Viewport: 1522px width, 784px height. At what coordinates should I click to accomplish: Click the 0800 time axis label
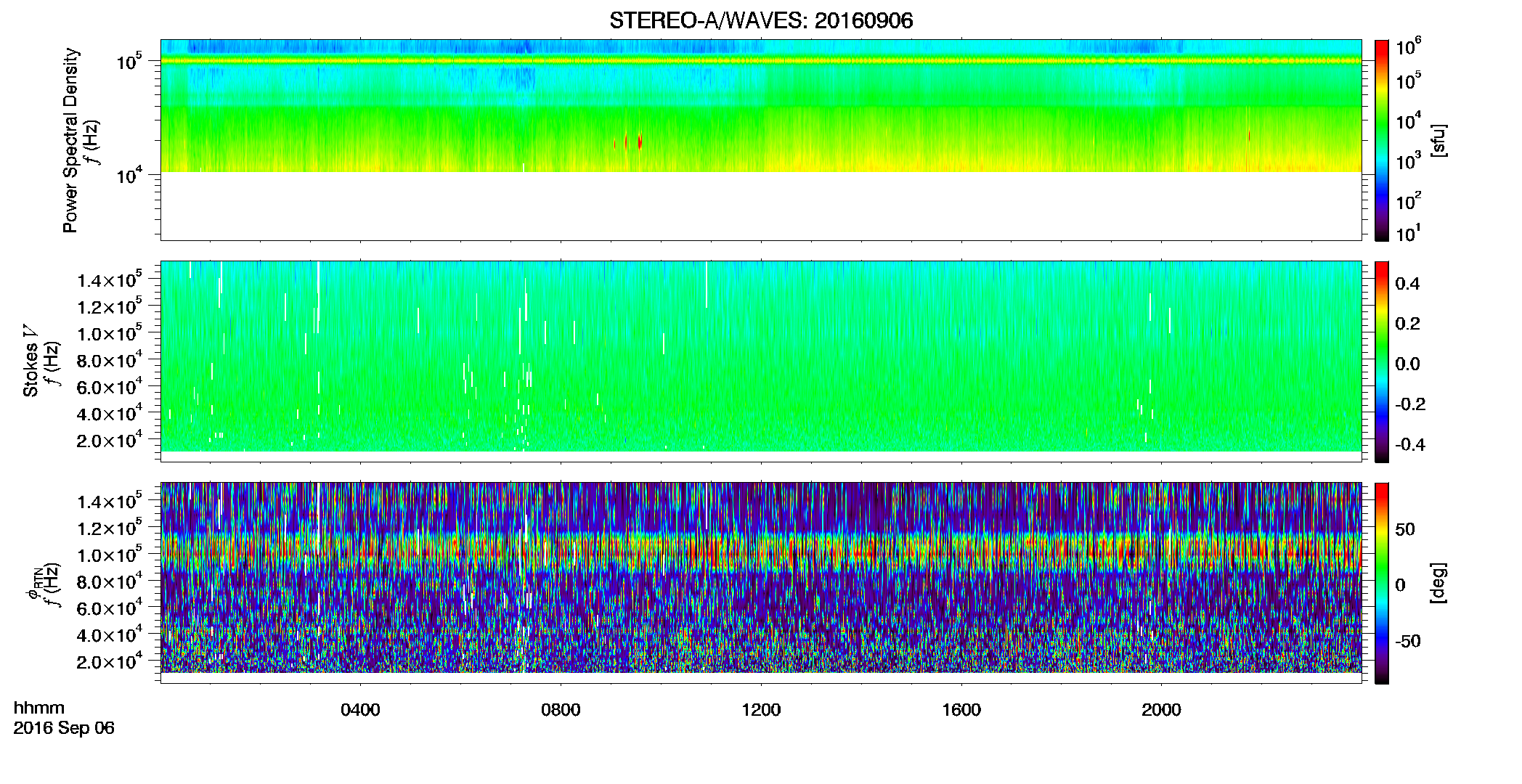[x=561, y=709]
